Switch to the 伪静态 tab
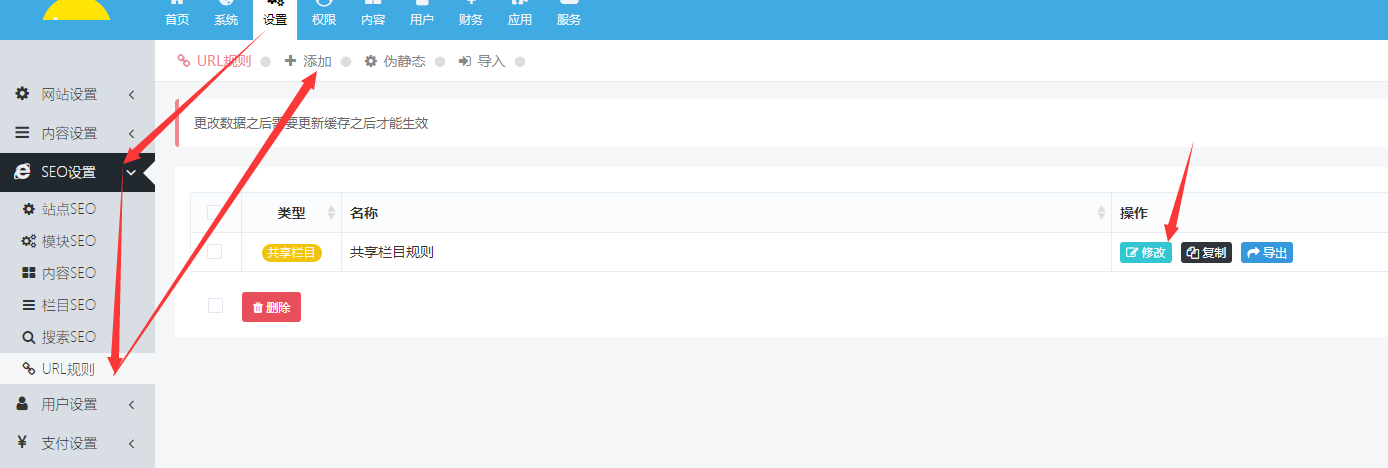The image size is (1388, 468). (395, 61)
